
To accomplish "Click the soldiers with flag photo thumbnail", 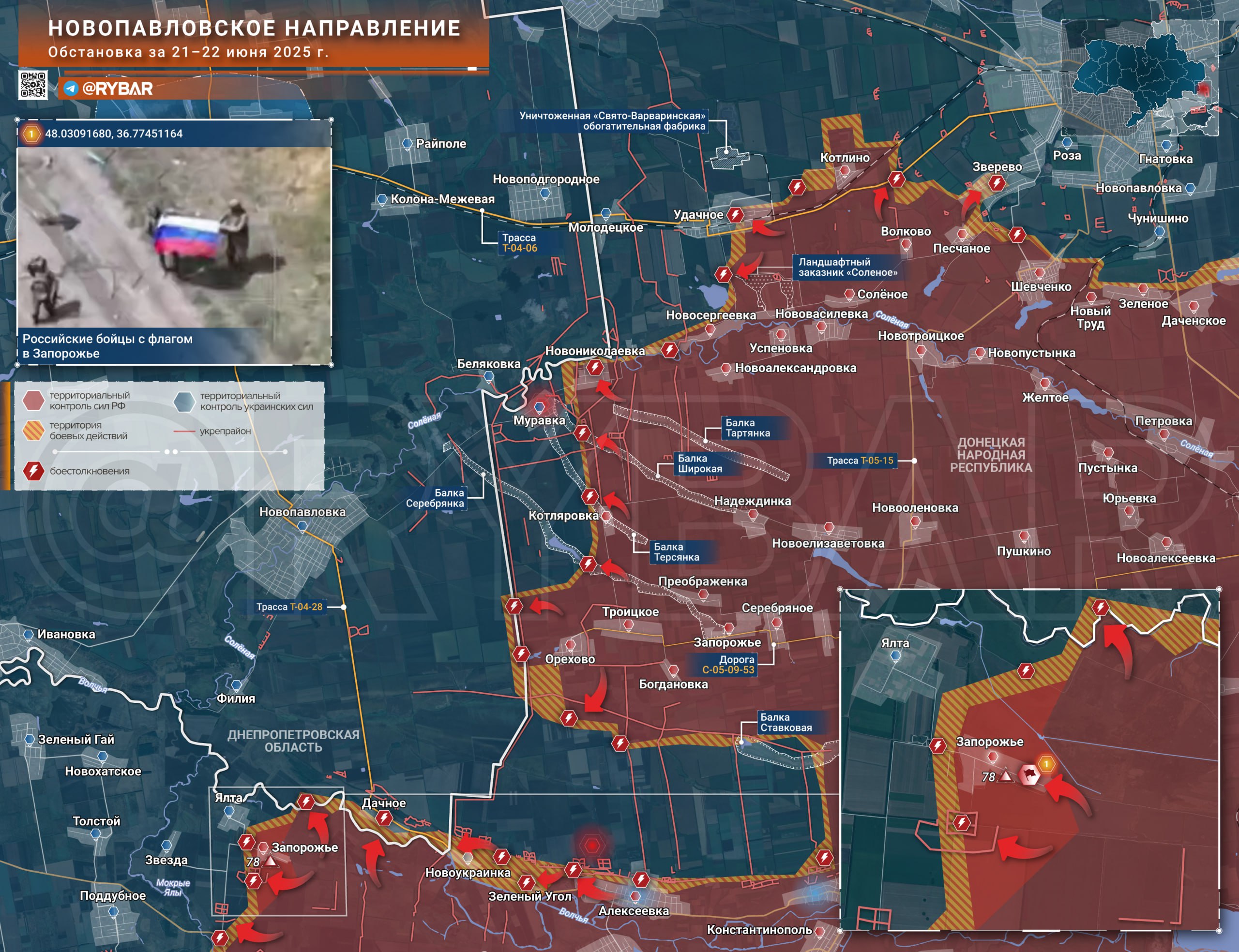I will tap(174, 238).
